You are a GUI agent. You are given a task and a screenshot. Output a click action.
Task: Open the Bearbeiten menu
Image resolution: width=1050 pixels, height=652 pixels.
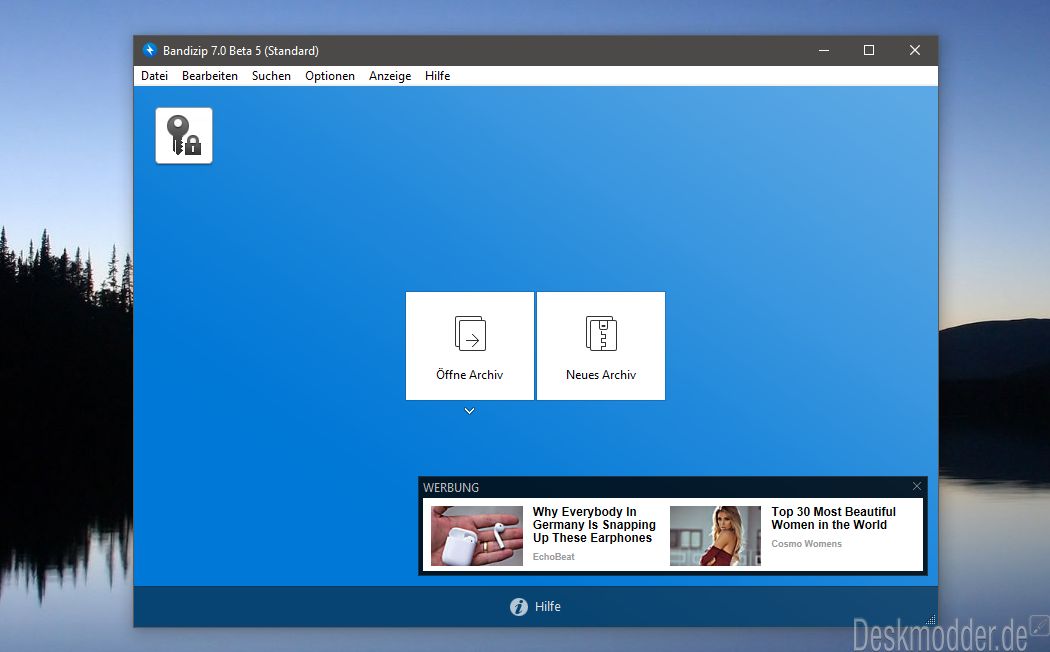coord(210,76)
